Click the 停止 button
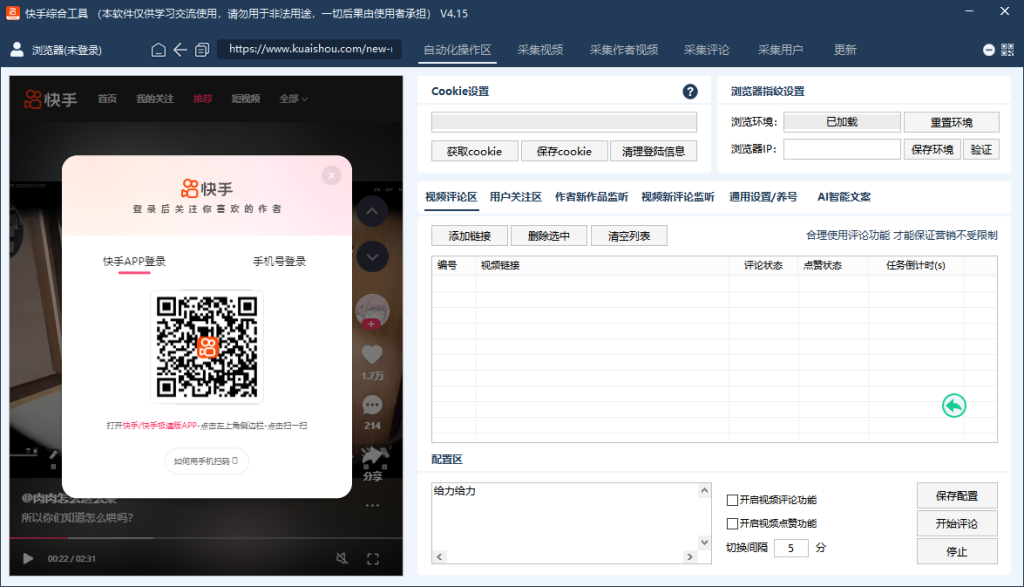This screenshot has height=587, width=1024. [x=957, y=552]
